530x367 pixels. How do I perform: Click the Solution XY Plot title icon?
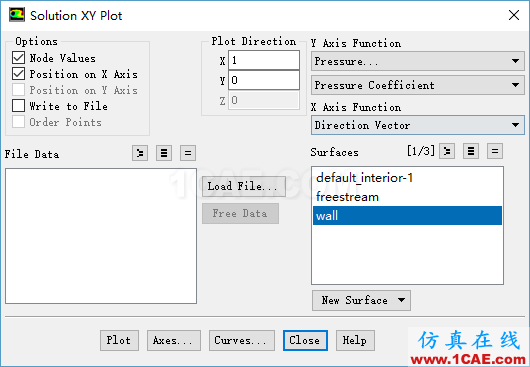(17, 15)
